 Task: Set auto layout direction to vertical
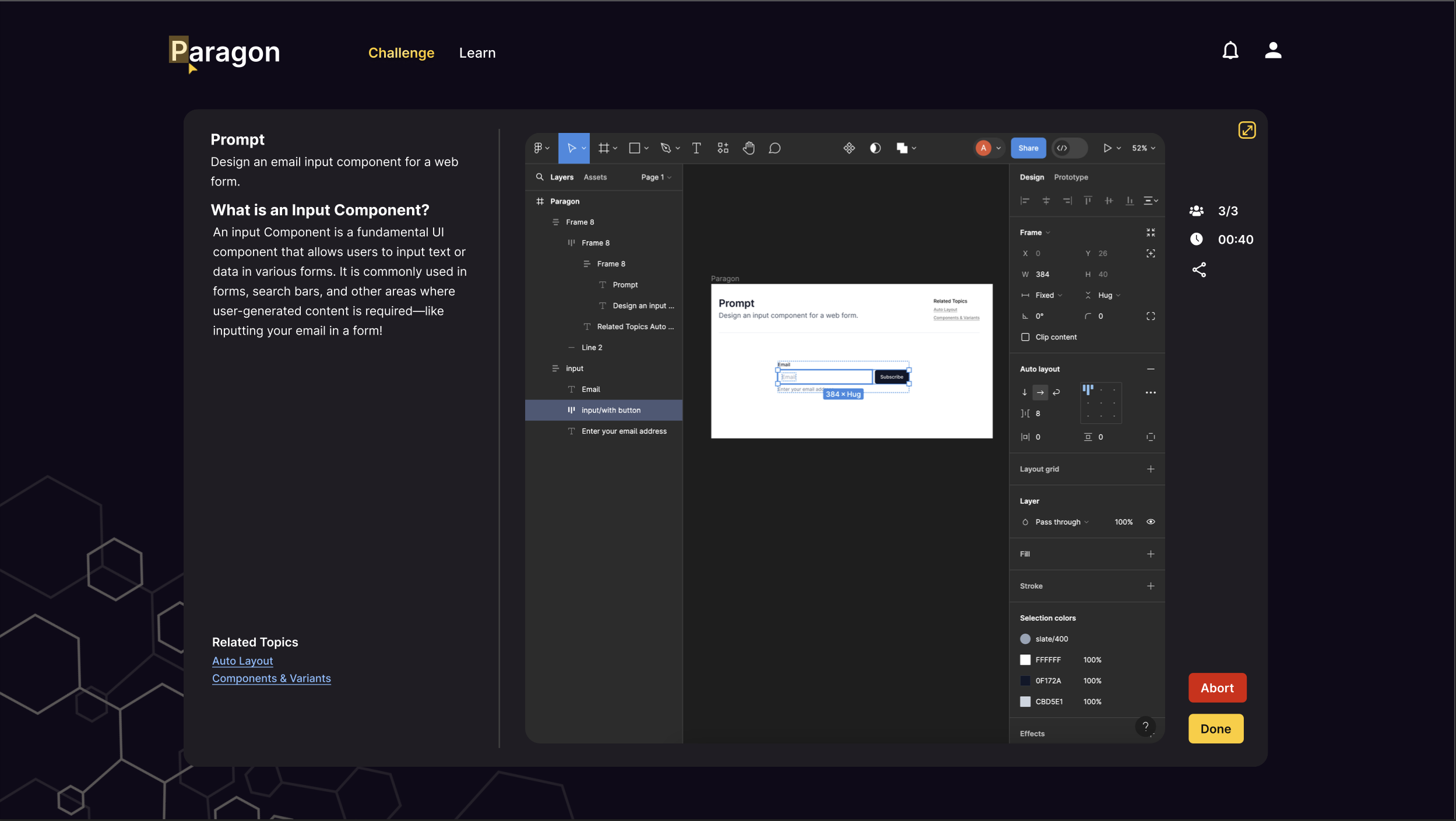1025,392
